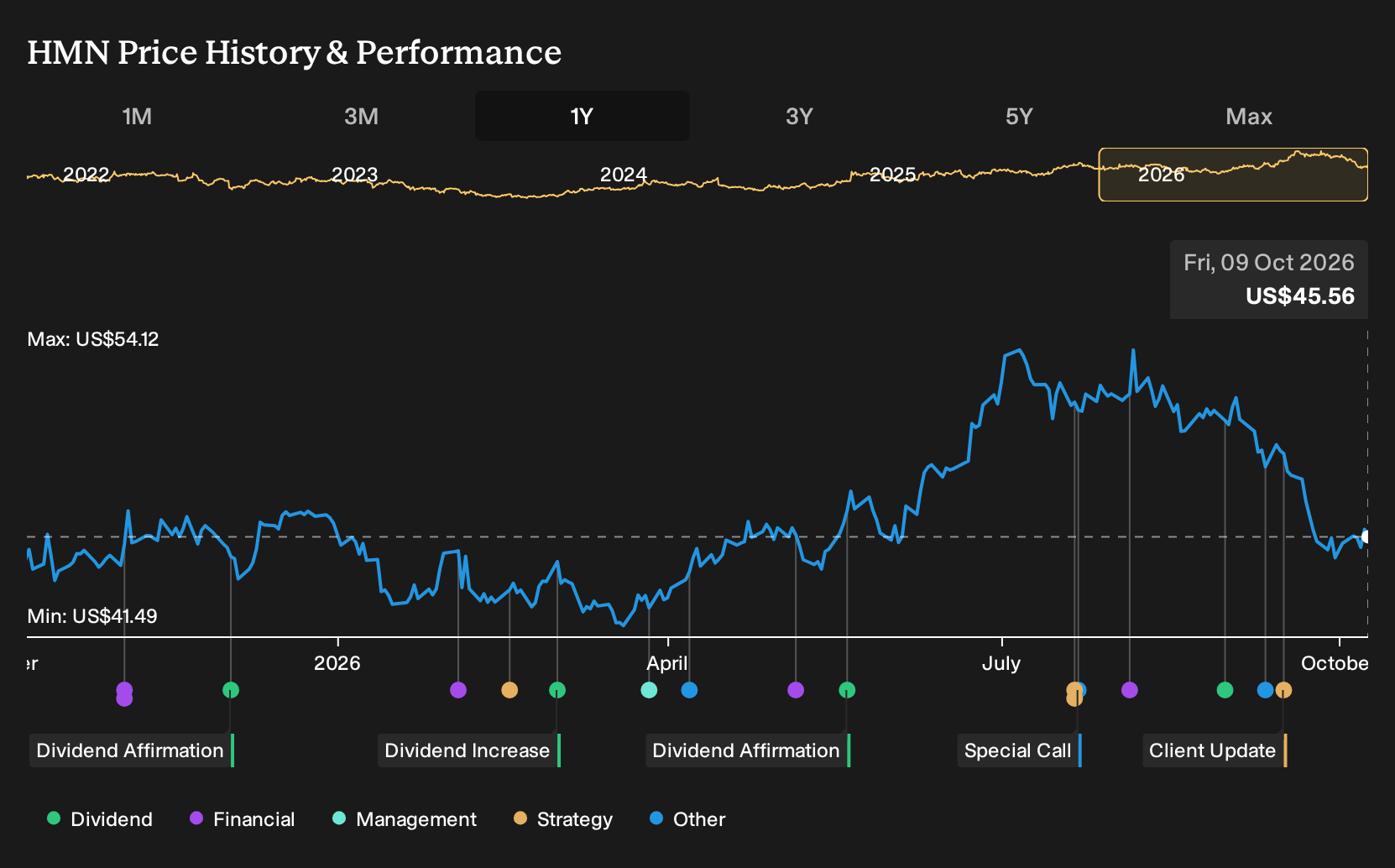Click the July axis label

pos(1001,663)
